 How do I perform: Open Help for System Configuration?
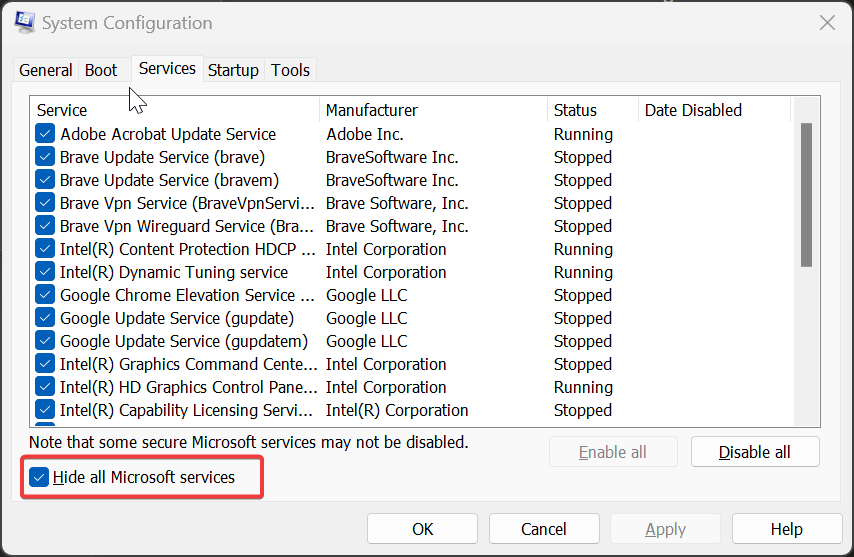point(787,529)
